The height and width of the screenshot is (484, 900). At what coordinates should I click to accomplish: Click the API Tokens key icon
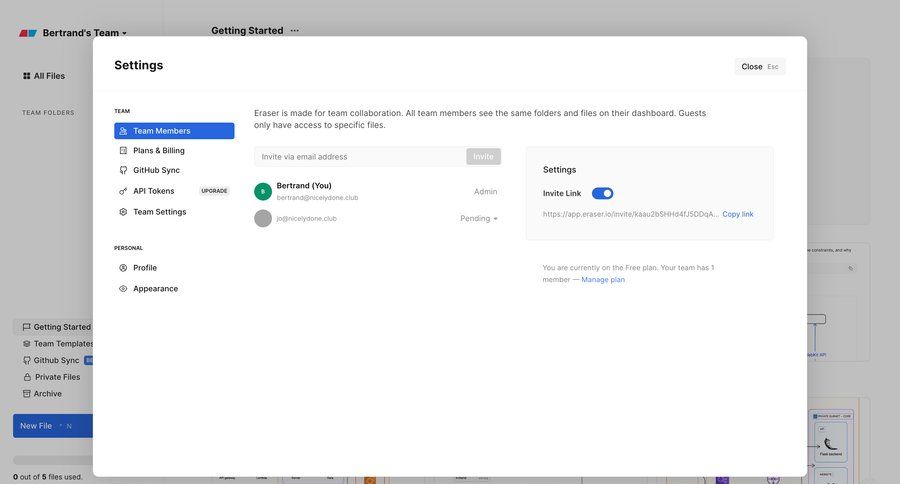click(123, 191)
